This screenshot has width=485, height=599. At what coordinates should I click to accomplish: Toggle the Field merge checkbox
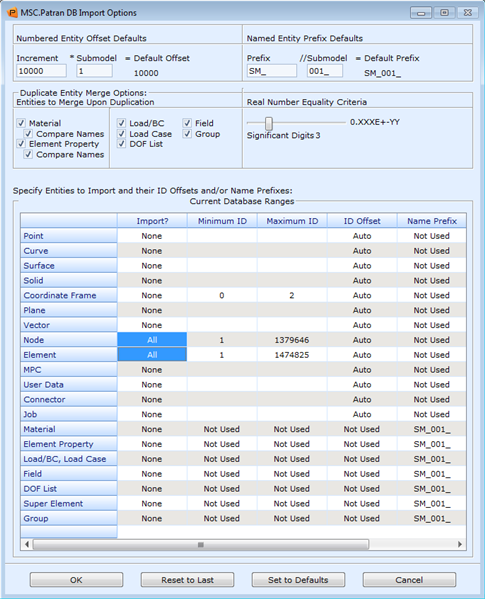point(187,123)
